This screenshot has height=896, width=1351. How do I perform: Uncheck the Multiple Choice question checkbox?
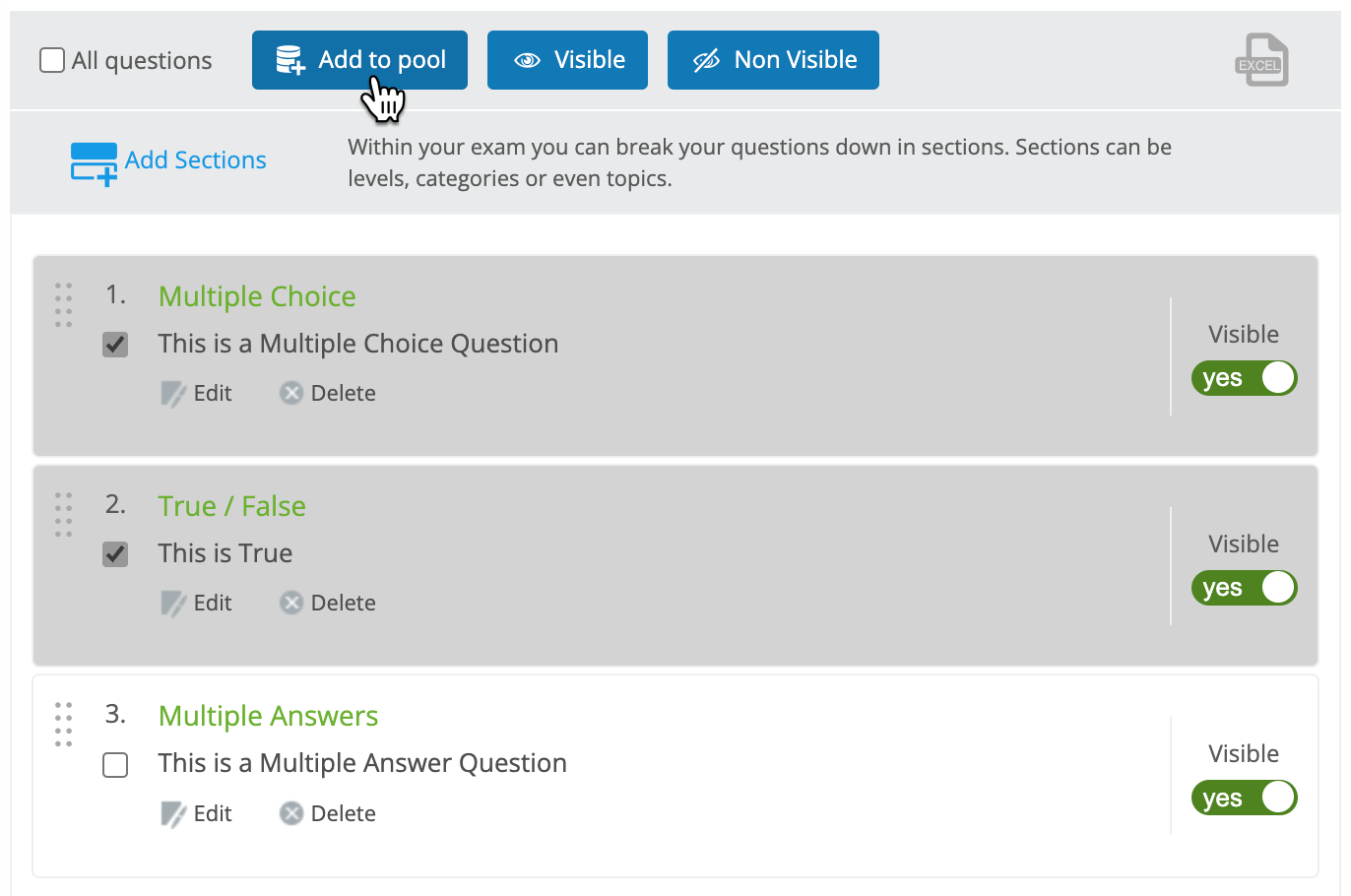pos(115,345)
